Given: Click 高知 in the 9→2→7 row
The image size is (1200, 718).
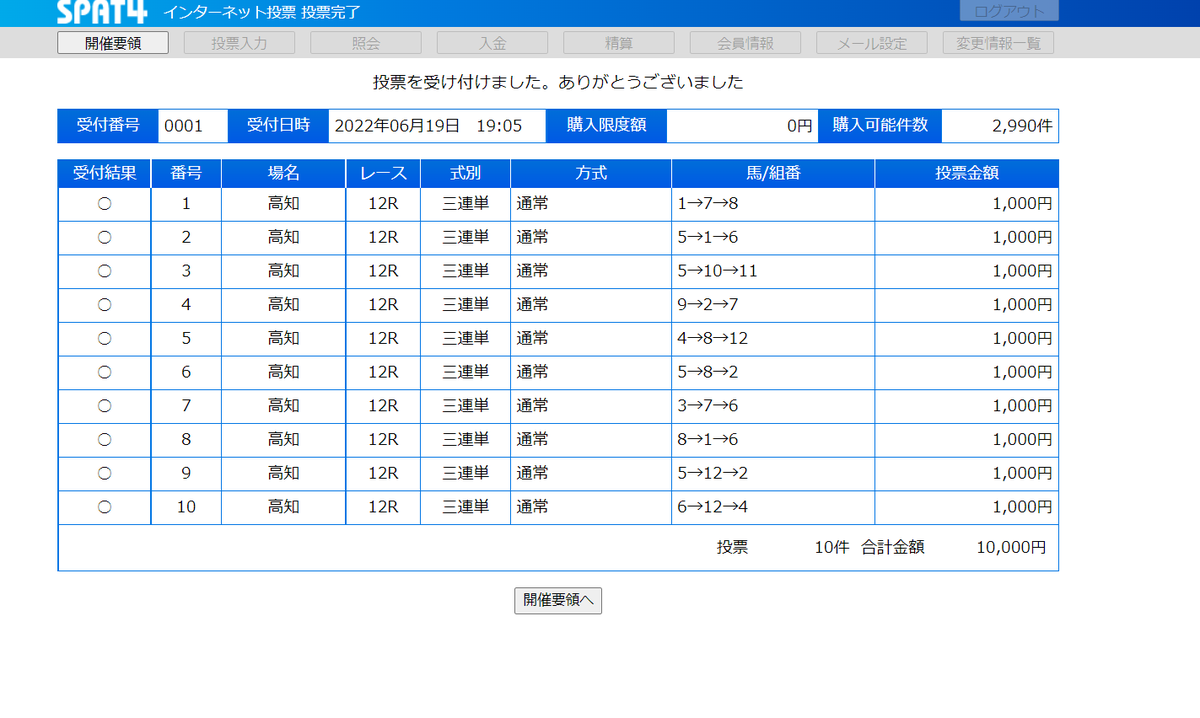Looking at the screenshot, I should [284, 305].
